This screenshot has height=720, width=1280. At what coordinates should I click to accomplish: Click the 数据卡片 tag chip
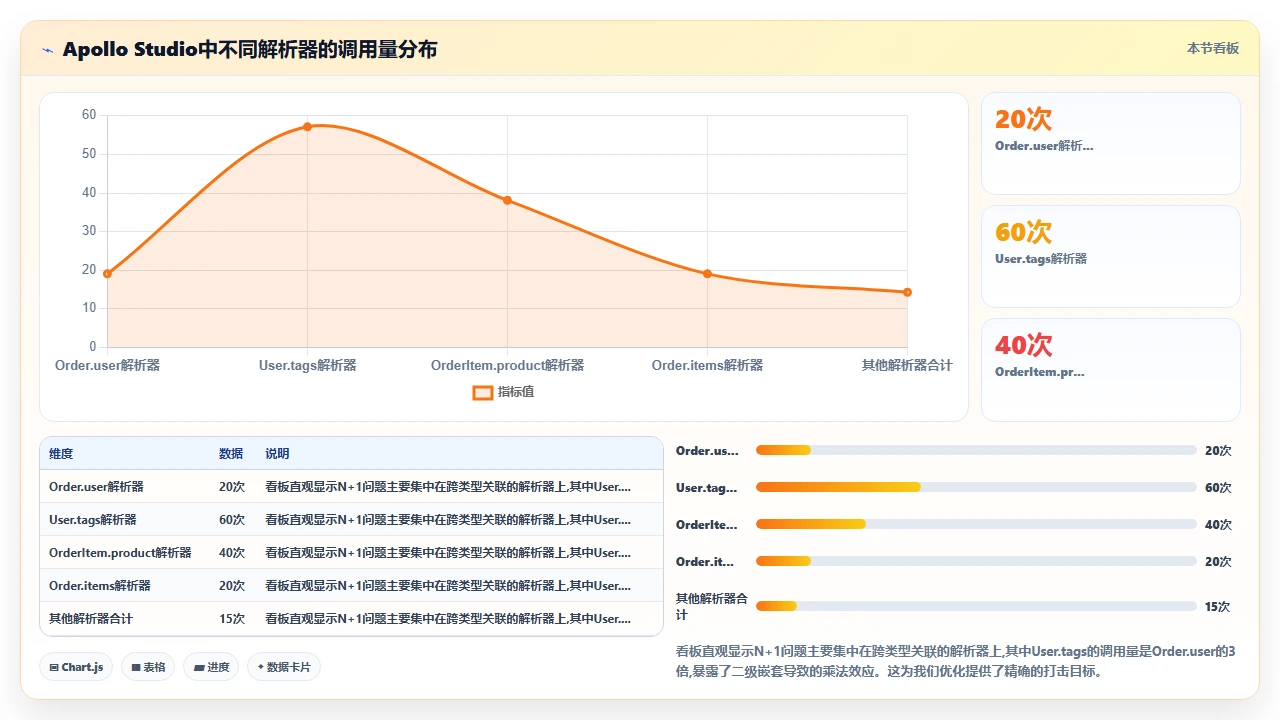pos(284,667)
